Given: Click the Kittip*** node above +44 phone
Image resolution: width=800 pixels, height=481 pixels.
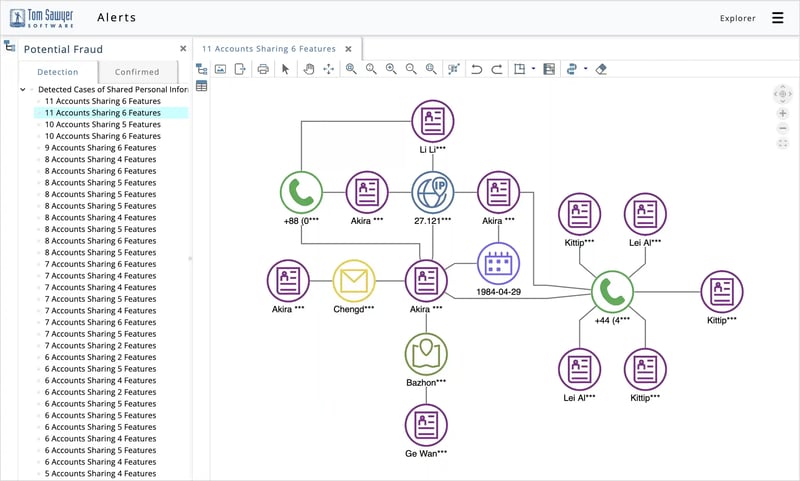Looking at the screenshot, I should click(580, 214).
